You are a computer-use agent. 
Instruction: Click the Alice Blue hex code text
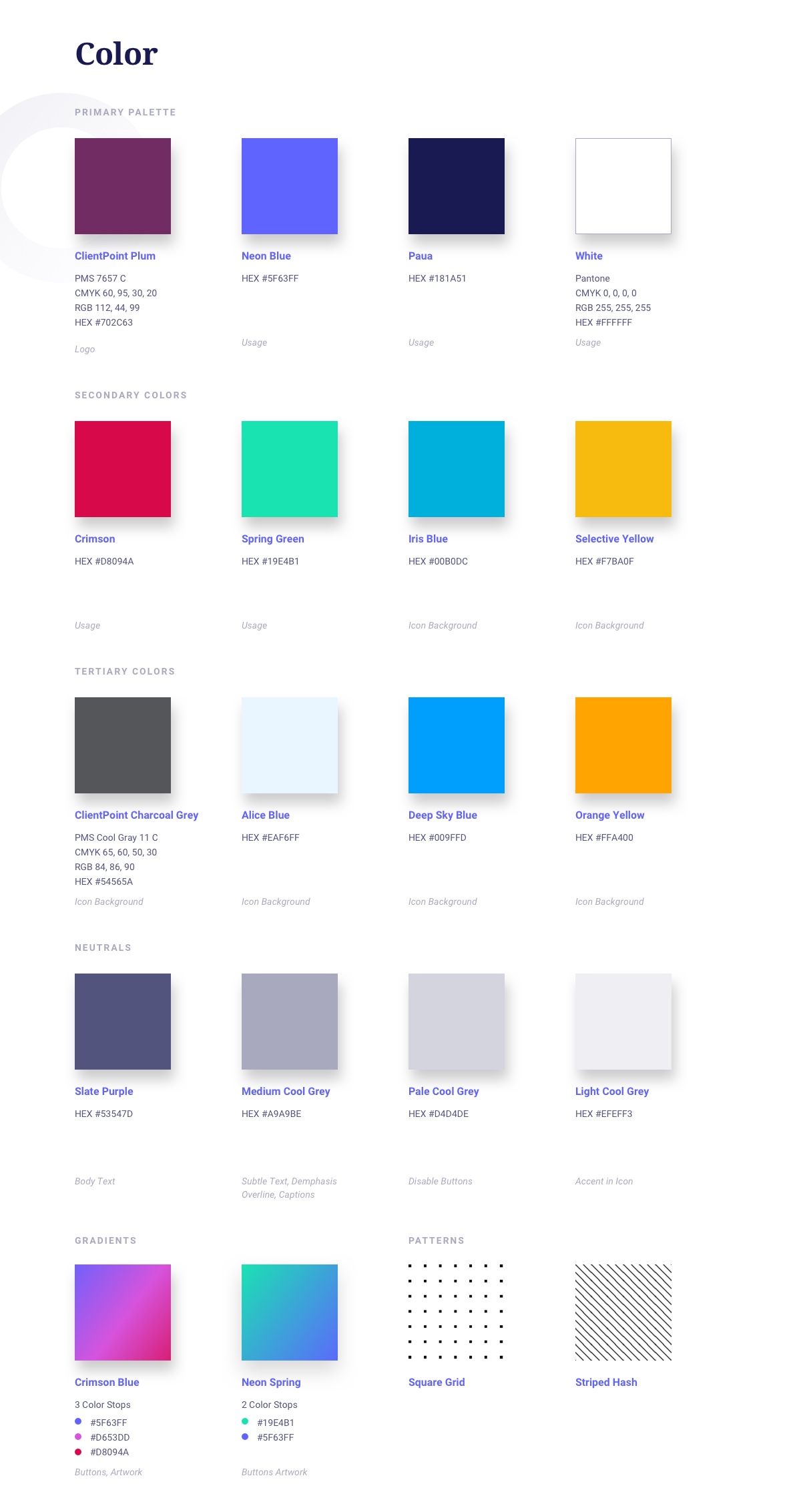coord(270,837)
